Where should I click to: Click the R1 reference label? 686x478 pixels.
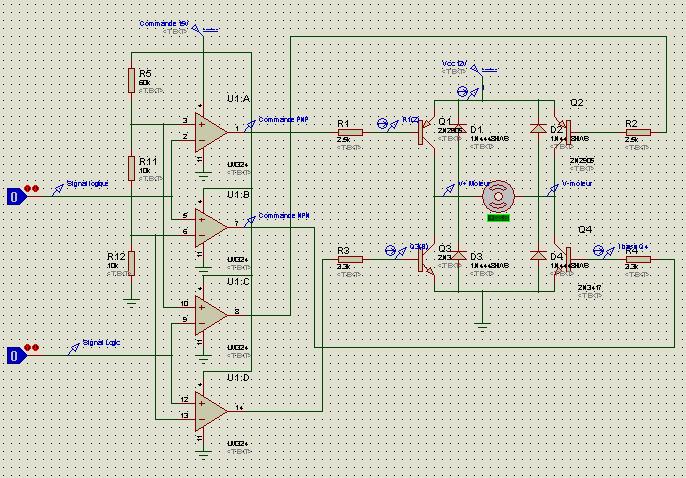[x=343, y=124]
